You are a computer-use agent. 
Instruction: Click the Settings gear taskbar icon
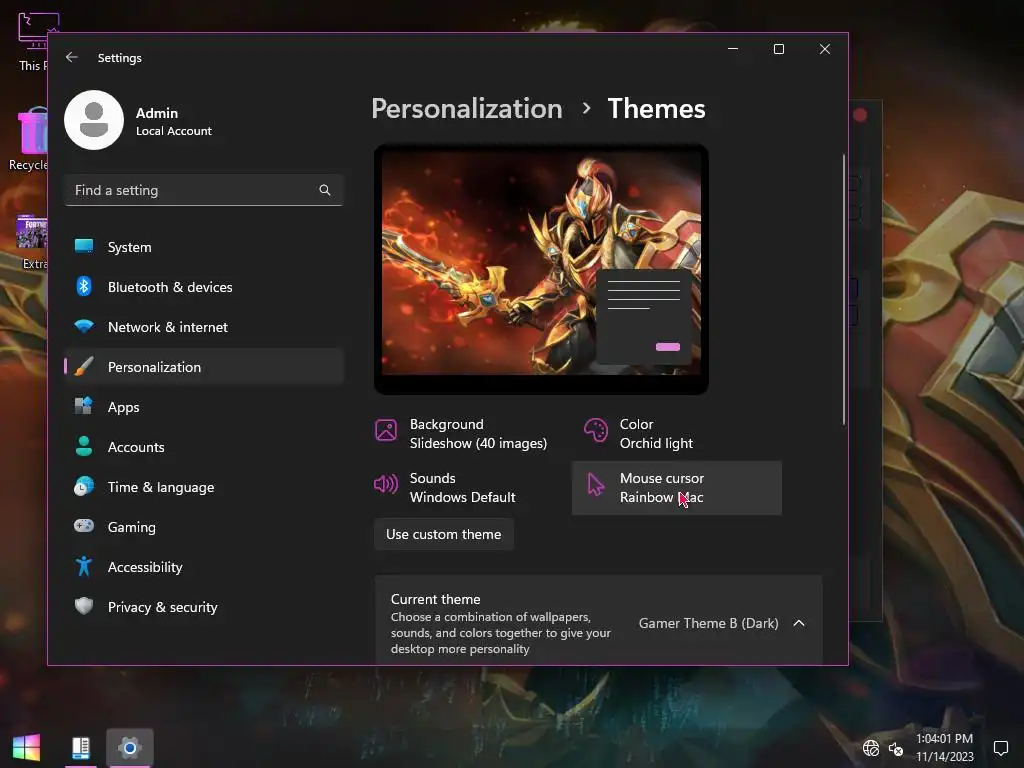[x=130, y=747]
